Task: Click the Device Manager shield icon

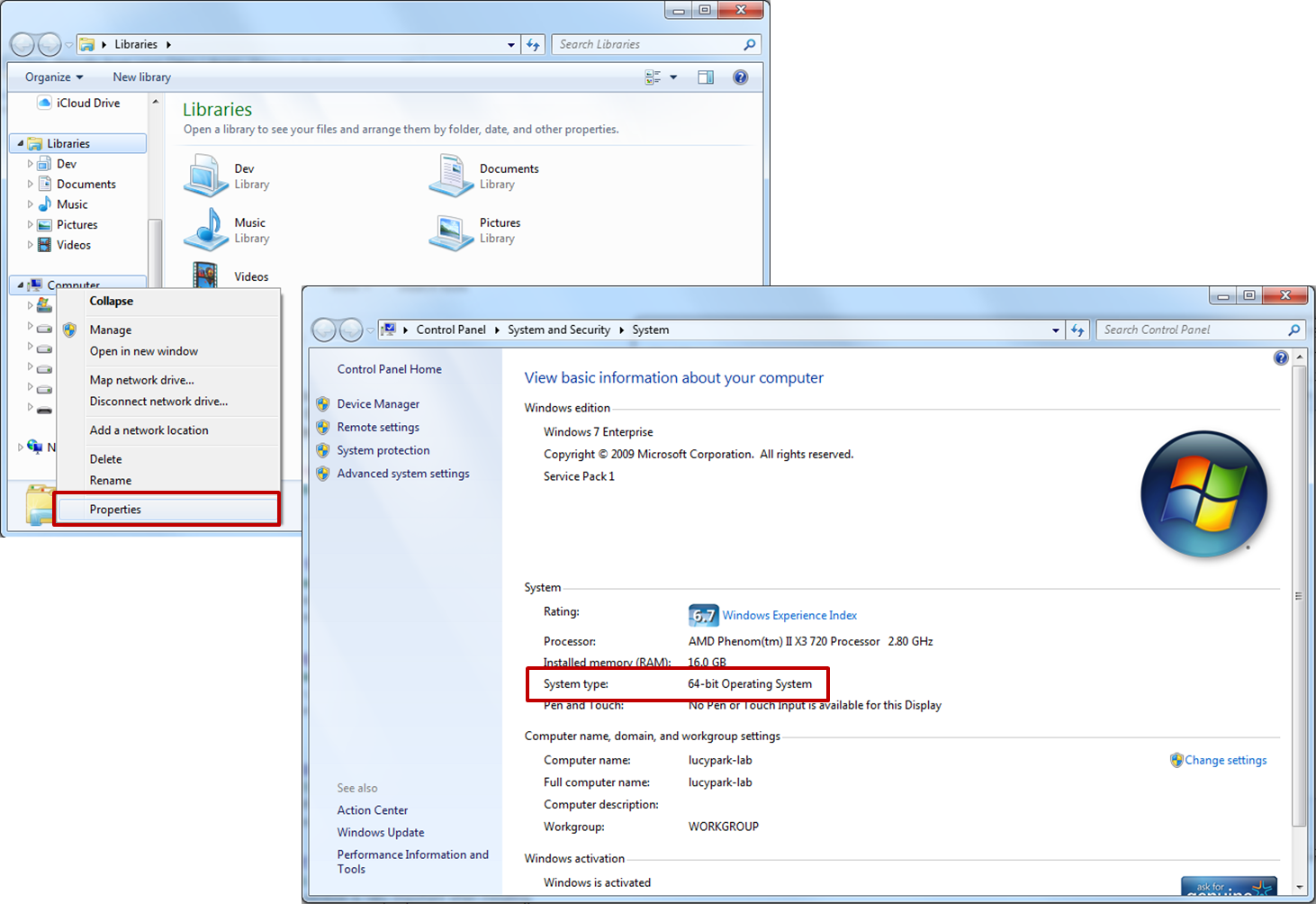Action: coord(323,404)
